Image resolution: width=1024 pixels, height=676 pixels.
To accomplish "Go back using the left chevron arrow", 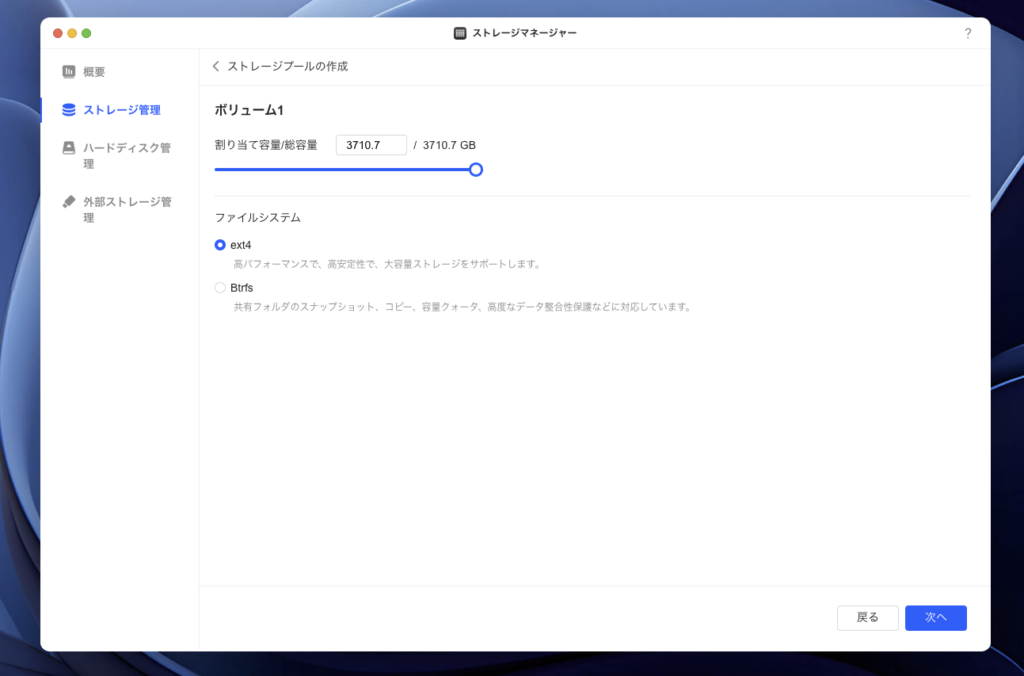I will (x=216, y=66).
